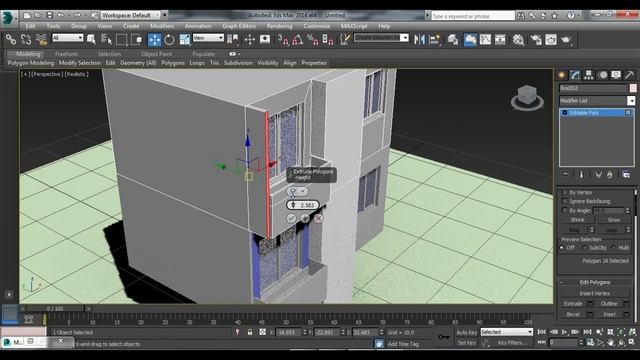Click the Shrink selection button
The width and height of the screenshot is (640, 360).
click(577, 220)
